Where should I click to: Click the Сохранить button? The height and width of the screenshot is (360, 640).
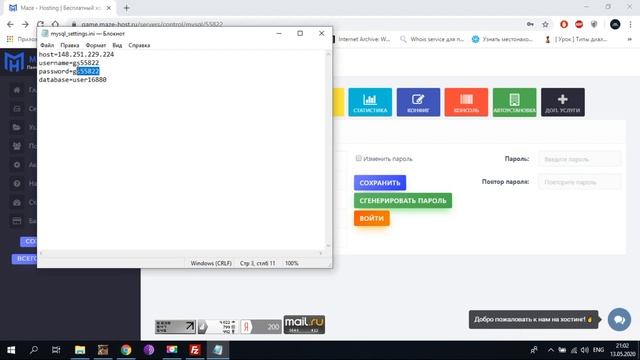[x=380, y=182]
